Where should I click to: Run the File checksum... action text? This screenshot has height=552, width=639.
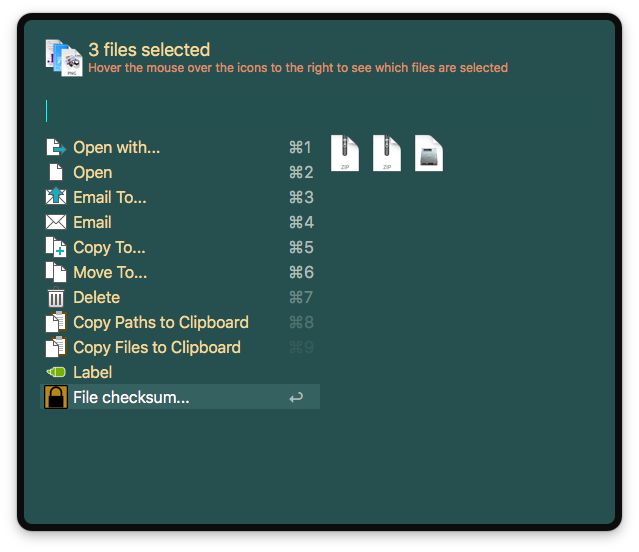coord(131,398)
